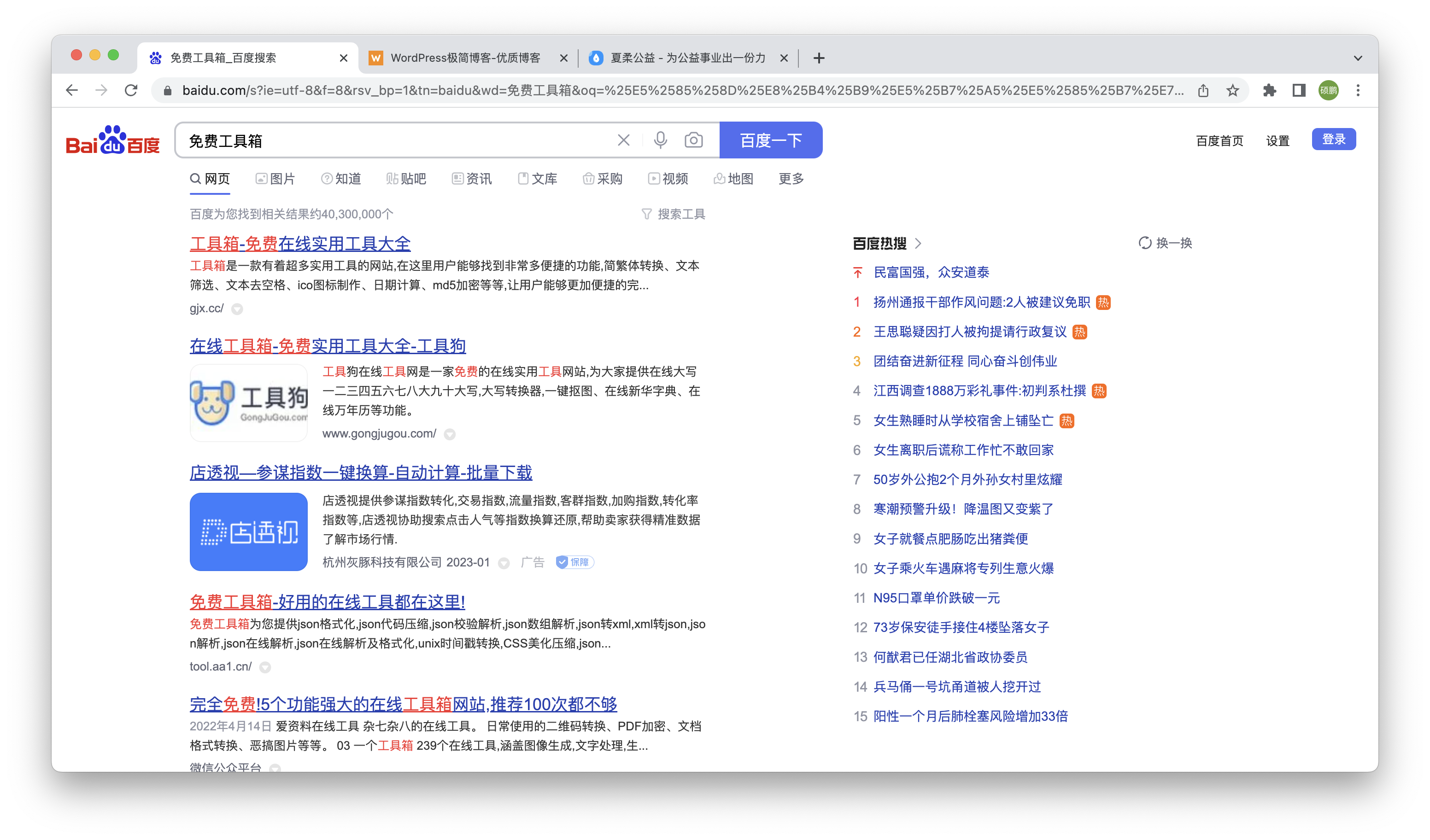This screenshot has width=1430, height=840.
Task: Switch to the 贴吧 tab
Action: [406, 179]
